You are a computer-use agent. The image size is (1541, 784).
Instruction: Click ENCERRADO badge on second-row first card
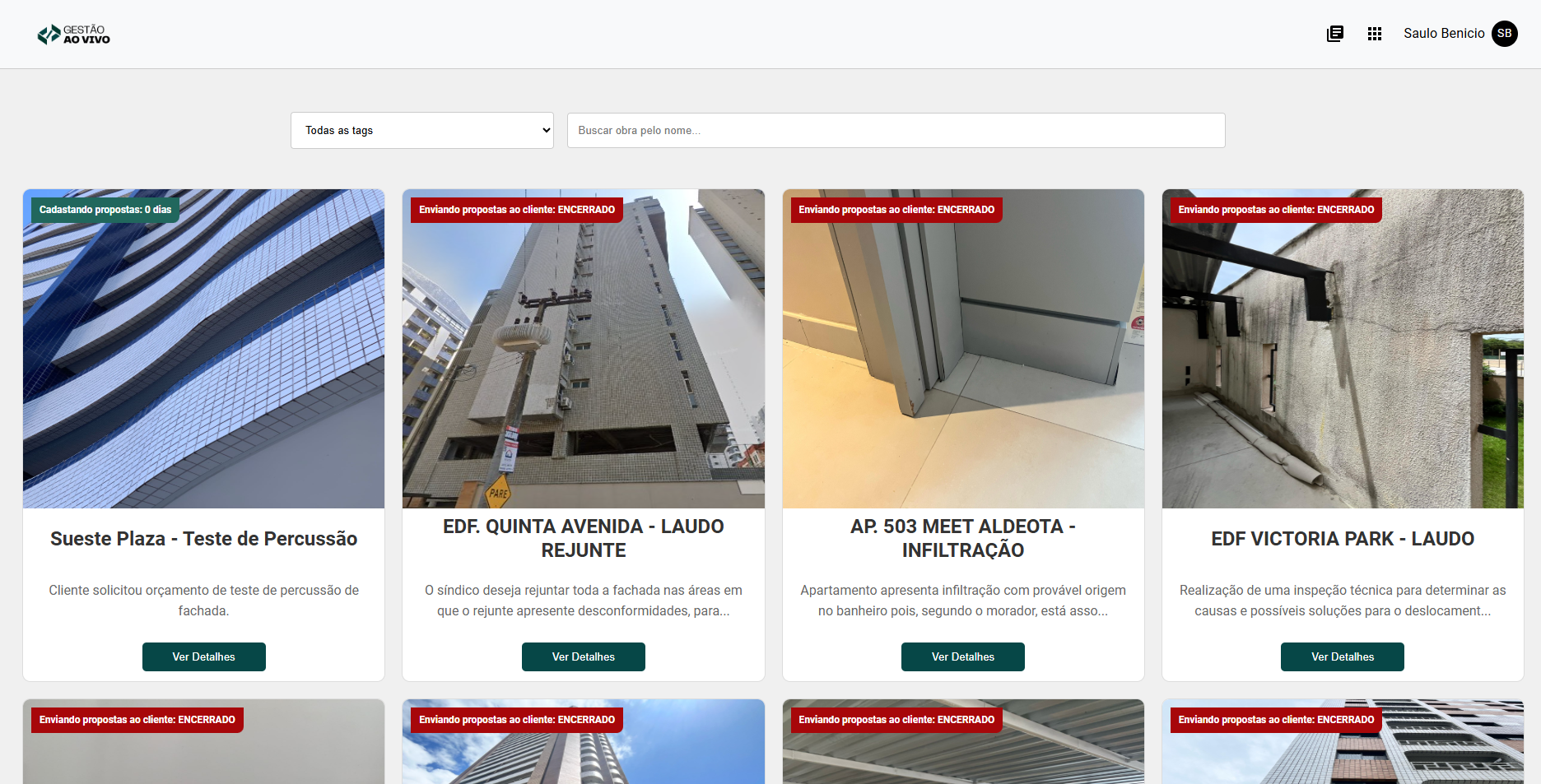click(x=137, y=720)
